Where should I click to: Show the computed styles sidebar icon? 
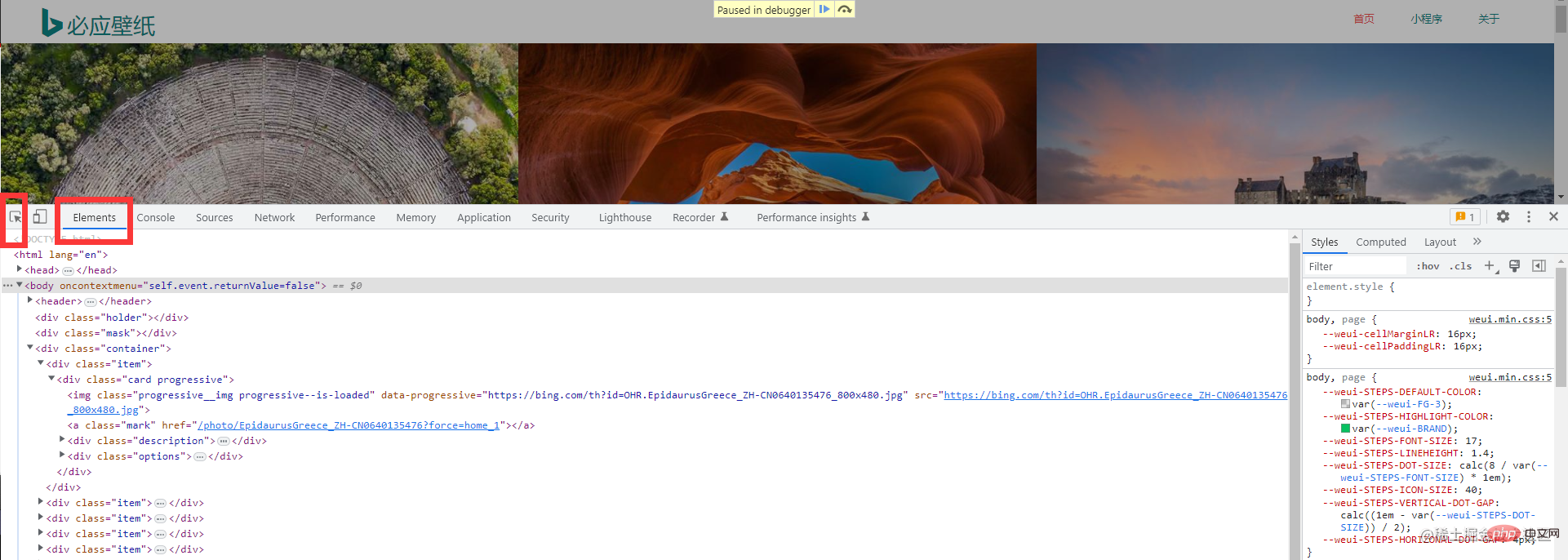click(x=1539, y=266)
